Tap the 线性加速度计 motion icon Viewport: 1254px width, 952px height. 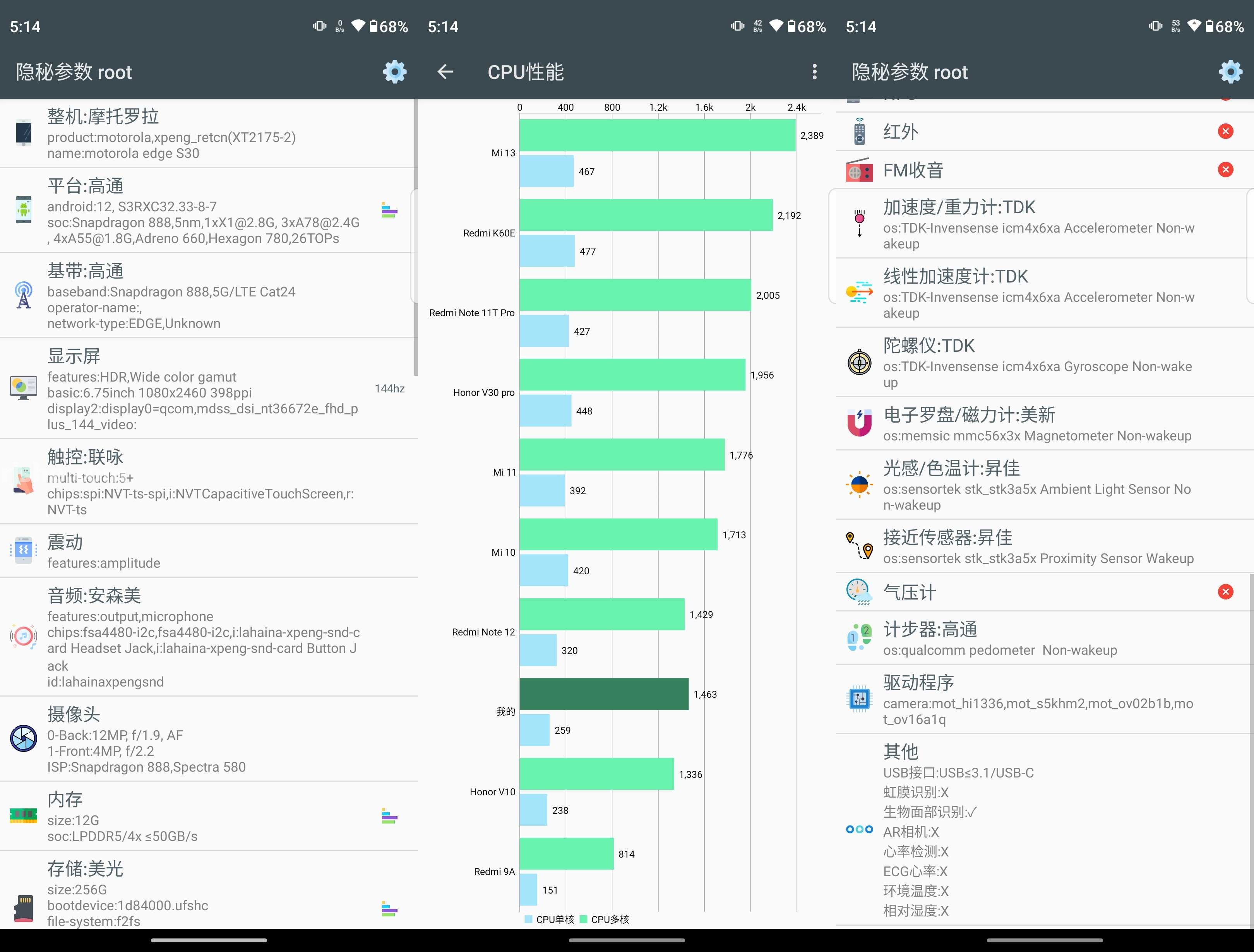(x=860, y=292)
